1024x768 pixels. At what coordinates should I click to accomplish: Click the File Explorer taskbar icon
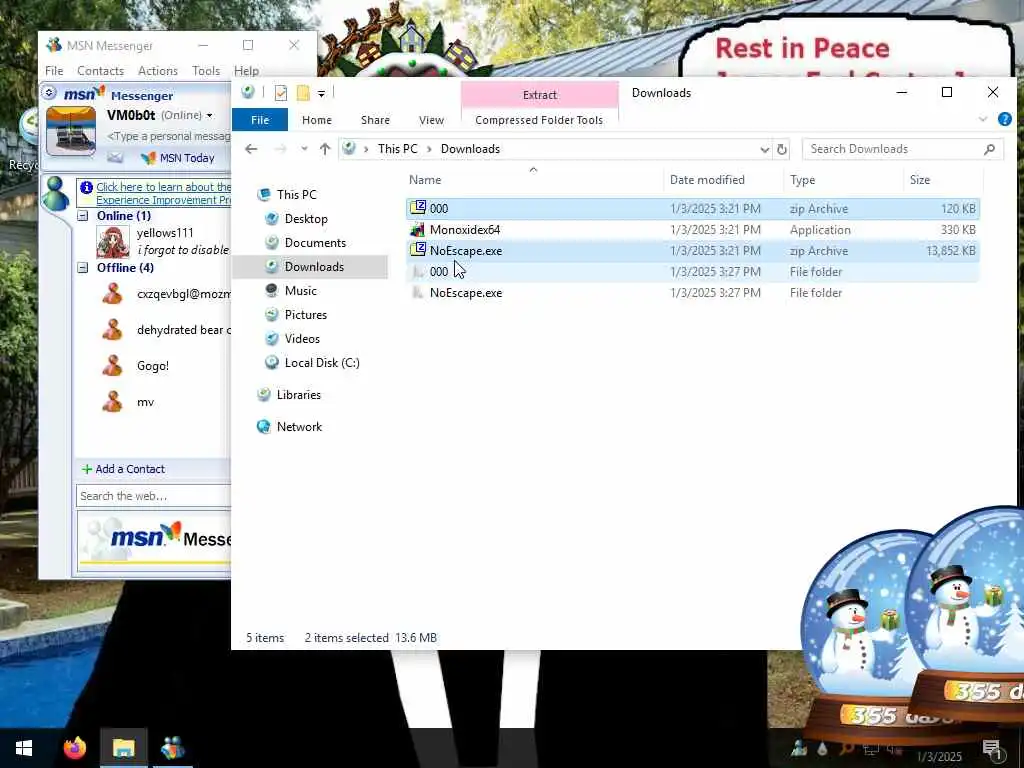(x=123, y=748)
